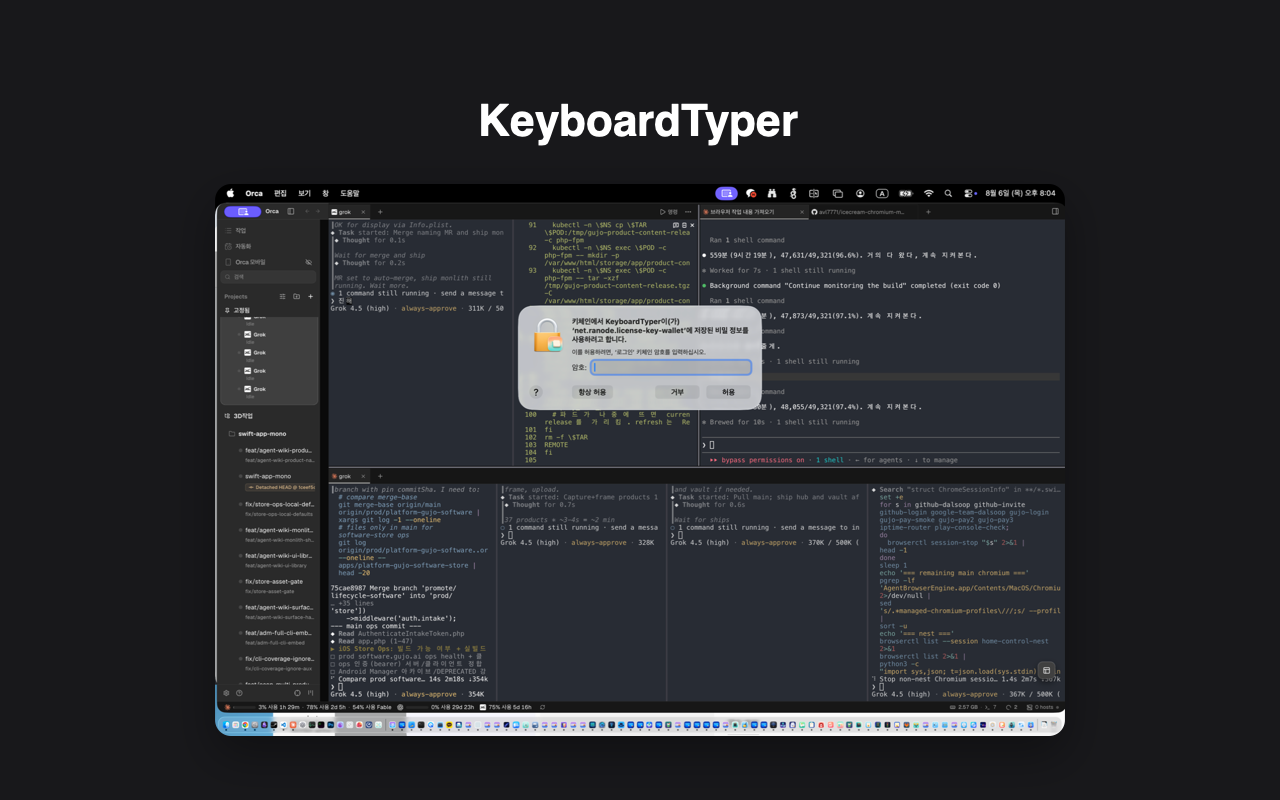Open Control Center in menu bar
The image size is (1280, 800).
(x=970, y=193)
